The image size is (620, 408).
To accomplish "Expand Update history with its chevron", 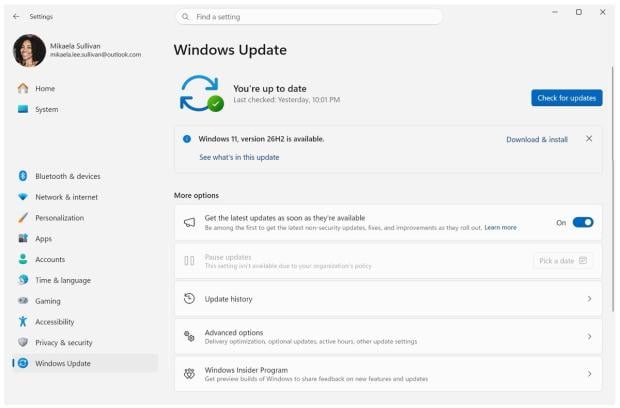I will (590, 298).
